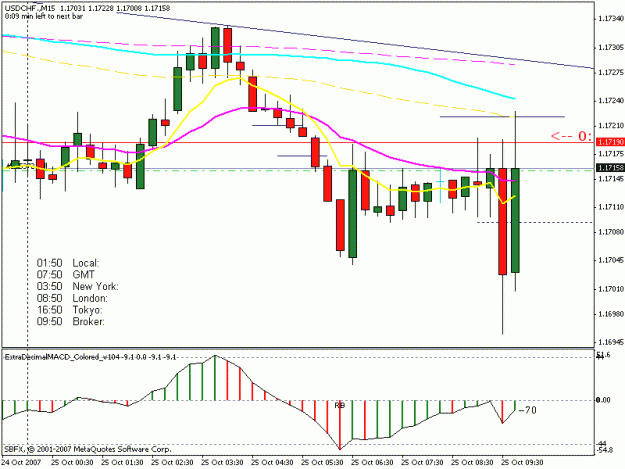The height and width of the screenshot is (469, 625).
Task: Select the '08:50 London:' clock line
Action: pyautogui.click(x=72, y=298)
